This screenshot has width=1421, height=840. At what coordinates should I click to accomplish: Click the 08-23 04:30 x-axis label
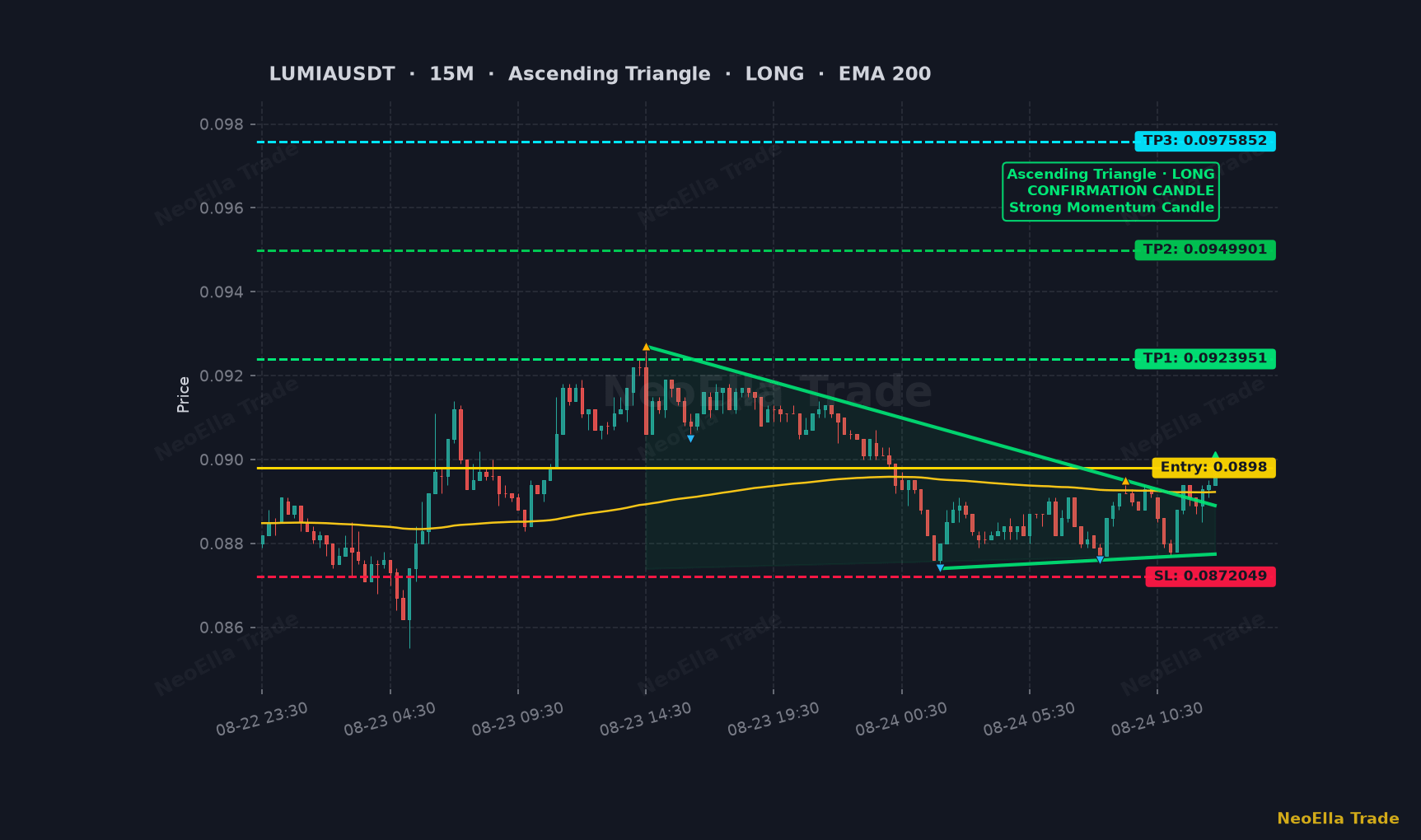click(390, 719)
